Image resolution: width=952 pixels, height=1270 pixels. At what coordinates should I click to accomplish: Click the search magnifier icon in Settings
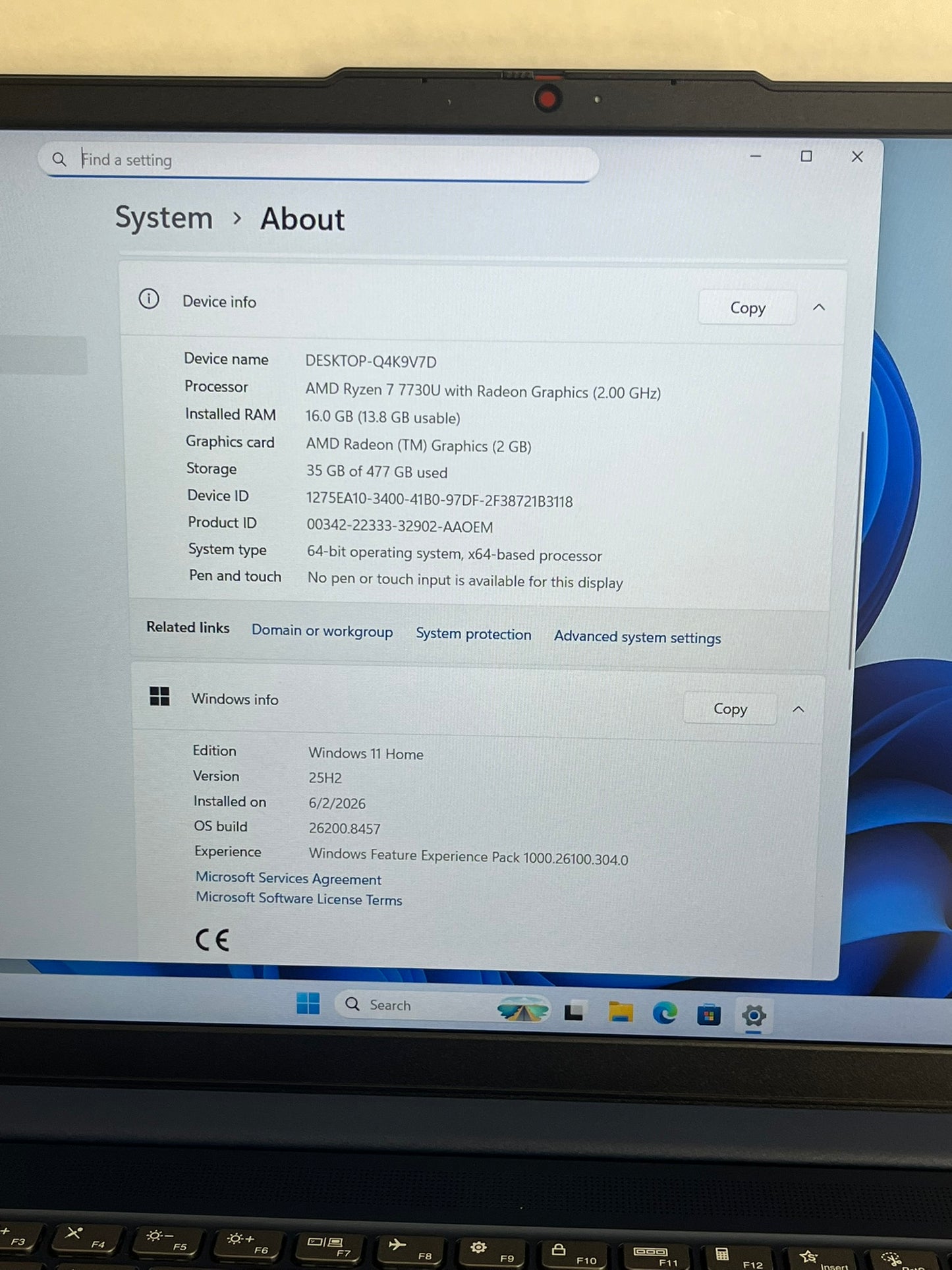coord(59,159)
